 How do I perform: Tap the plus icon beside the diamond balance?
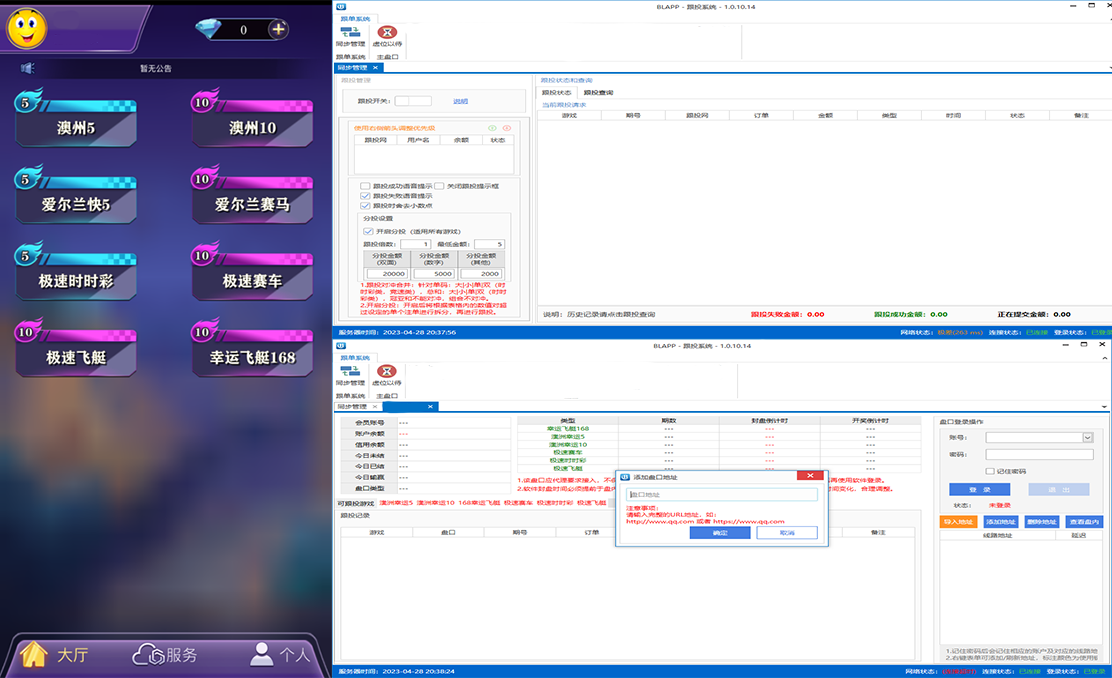click(279, 29)
